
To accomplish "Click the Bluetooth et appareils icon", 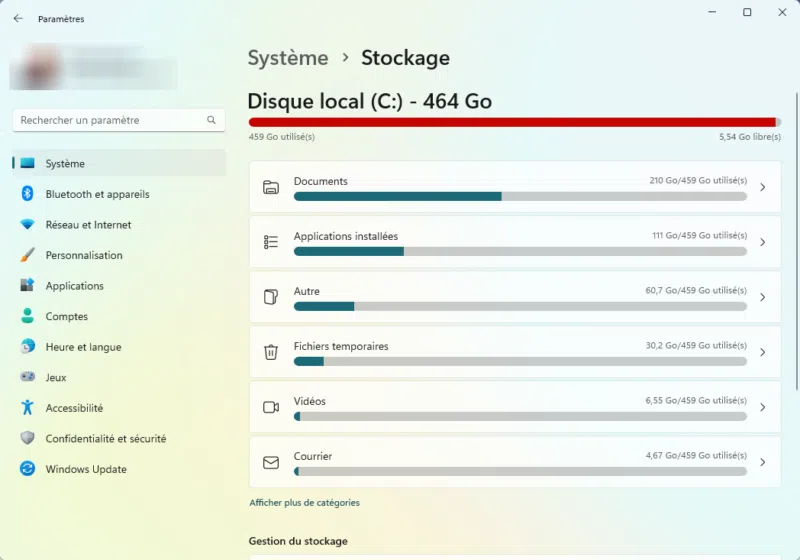I will pos(27,194).
